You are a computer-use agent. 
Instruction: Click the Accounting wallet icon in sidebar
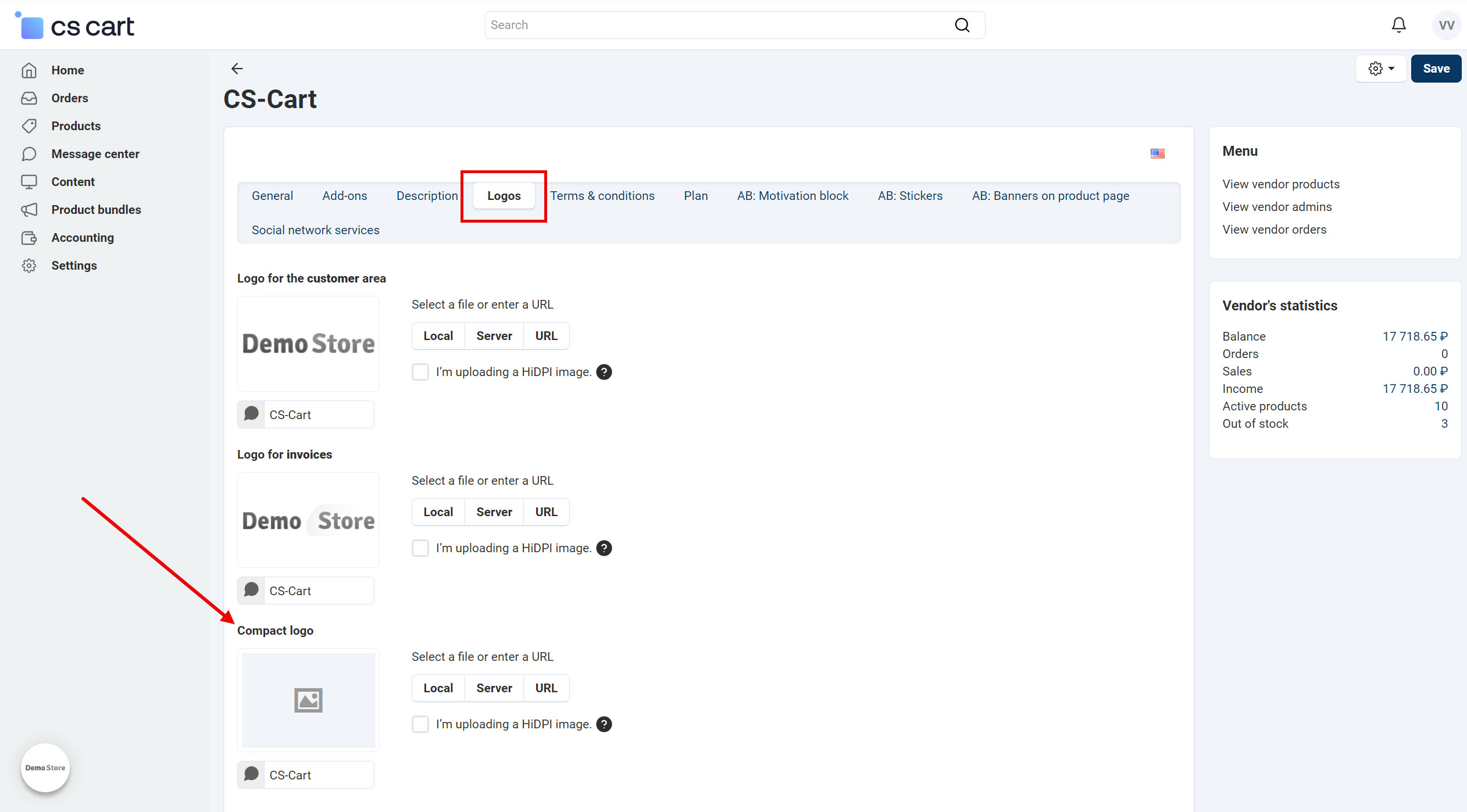[x=29, y=238]
